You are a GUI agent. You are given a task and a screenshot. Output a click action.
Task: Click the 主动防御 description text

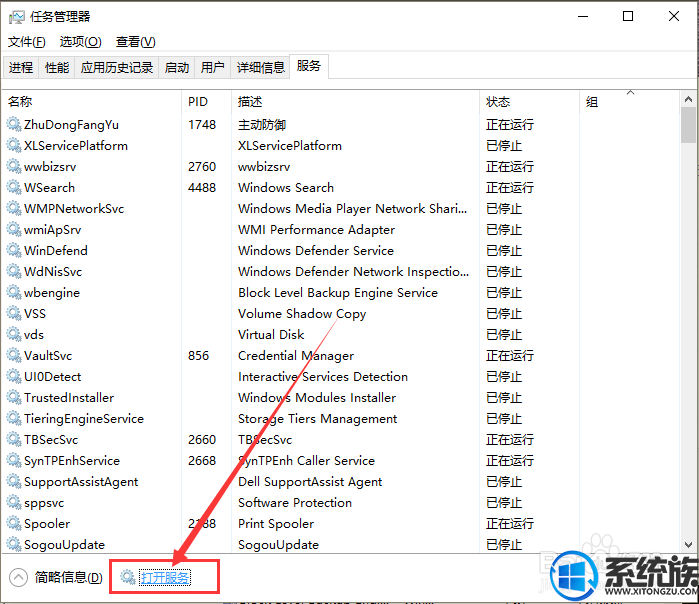(x=262, y=125)
